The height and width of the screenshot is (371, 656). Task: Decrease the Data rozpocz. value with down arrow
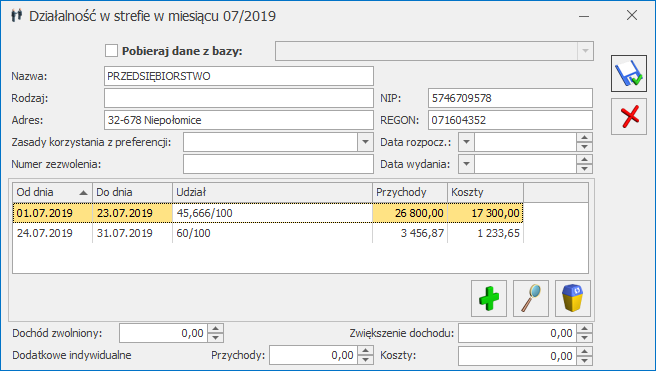pyautogui.click(x=584, y=147)
